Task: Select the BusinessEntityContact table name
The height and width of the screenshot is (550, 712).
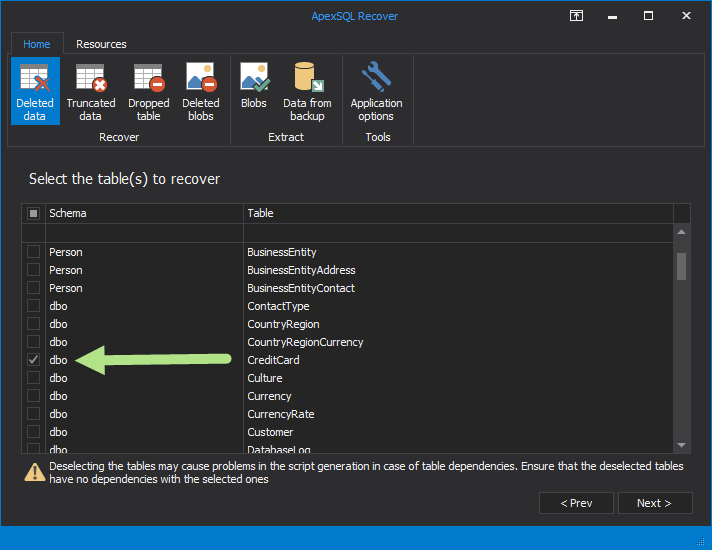Action: pyautogui.click(x=301, y=288)
